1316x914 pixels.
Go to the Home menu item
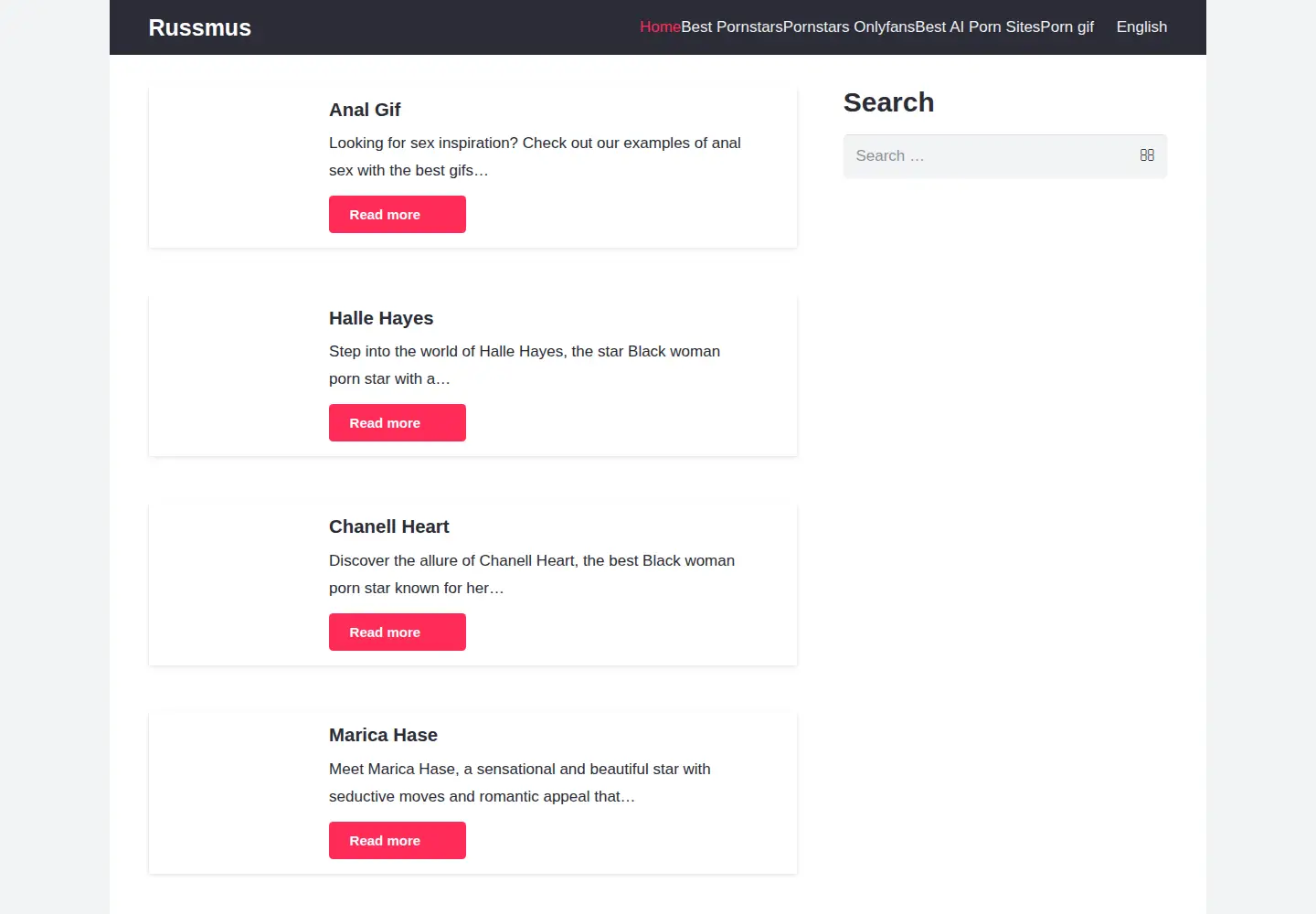(660, 27)
